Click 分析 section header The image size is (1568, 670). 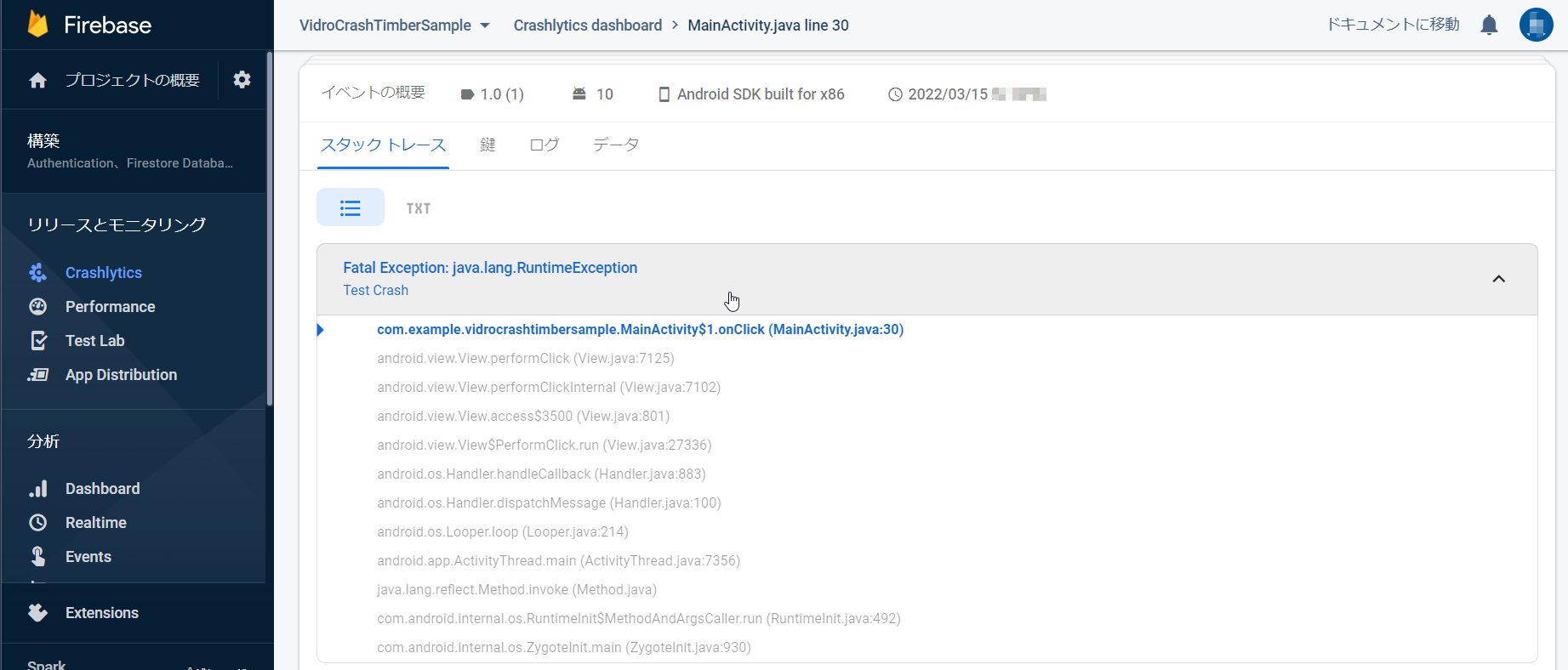43,441
